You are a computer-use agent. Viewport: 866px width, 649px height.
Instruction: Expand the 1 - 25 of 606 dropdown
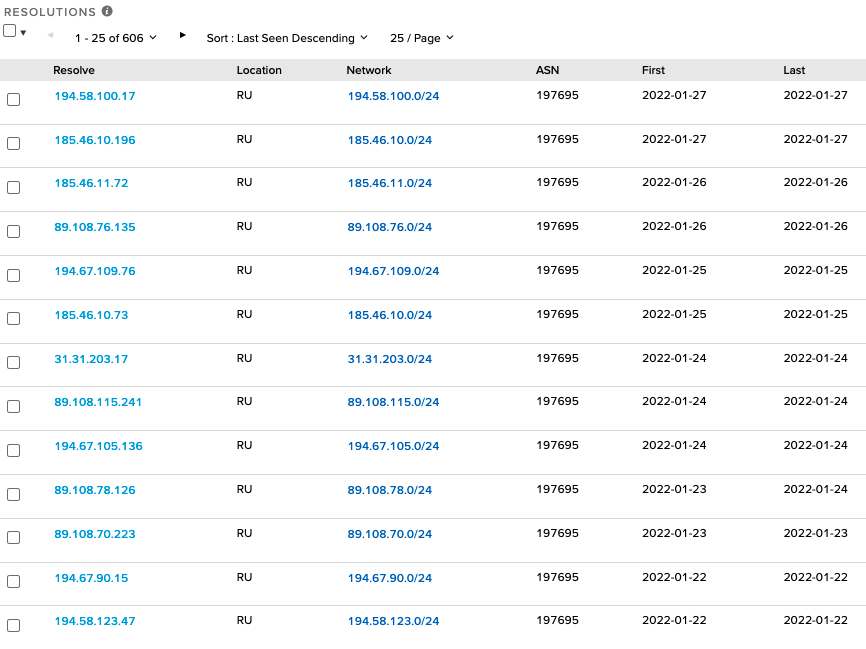pos(116,38)
